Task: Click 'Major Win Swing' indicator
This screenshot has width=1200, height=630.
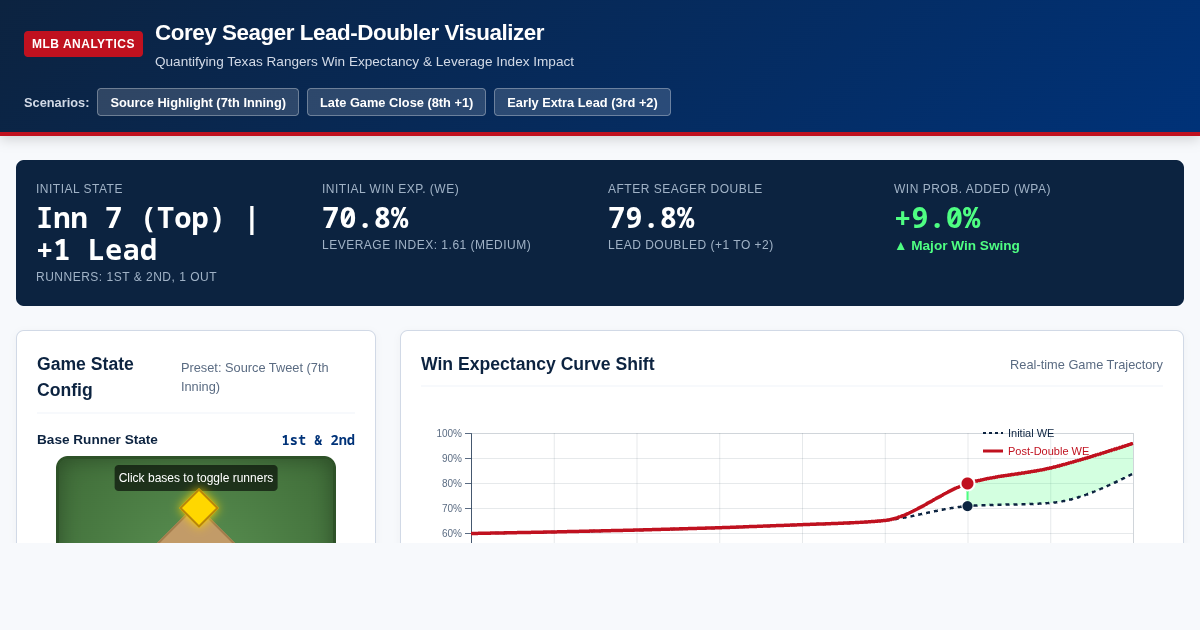Action: [957, 246]
